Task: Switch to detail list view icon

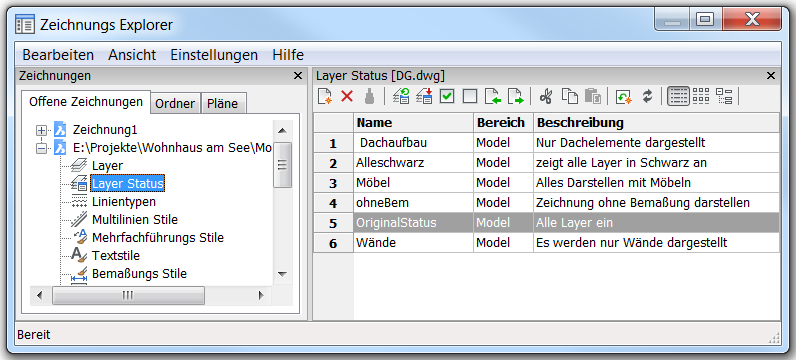Action: [x=678, y=96]
